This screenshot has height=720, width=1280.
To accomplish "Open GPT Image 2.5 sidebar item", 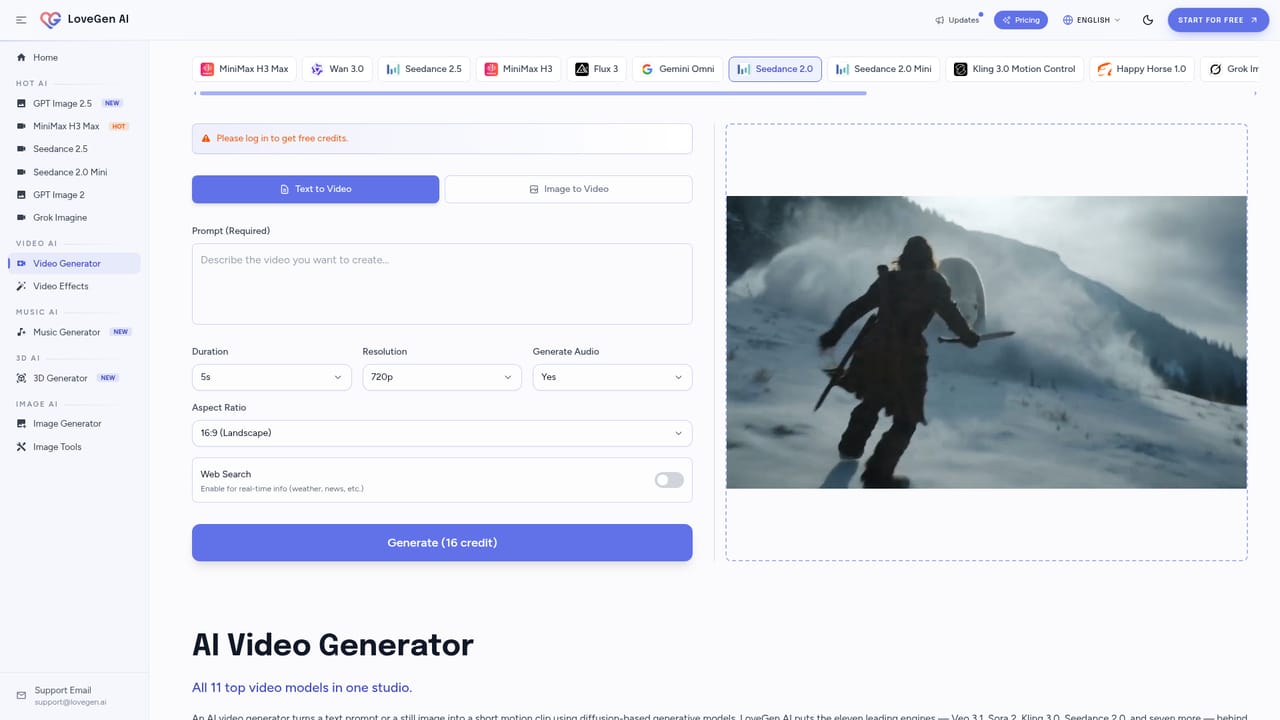I will coord(74,103).
